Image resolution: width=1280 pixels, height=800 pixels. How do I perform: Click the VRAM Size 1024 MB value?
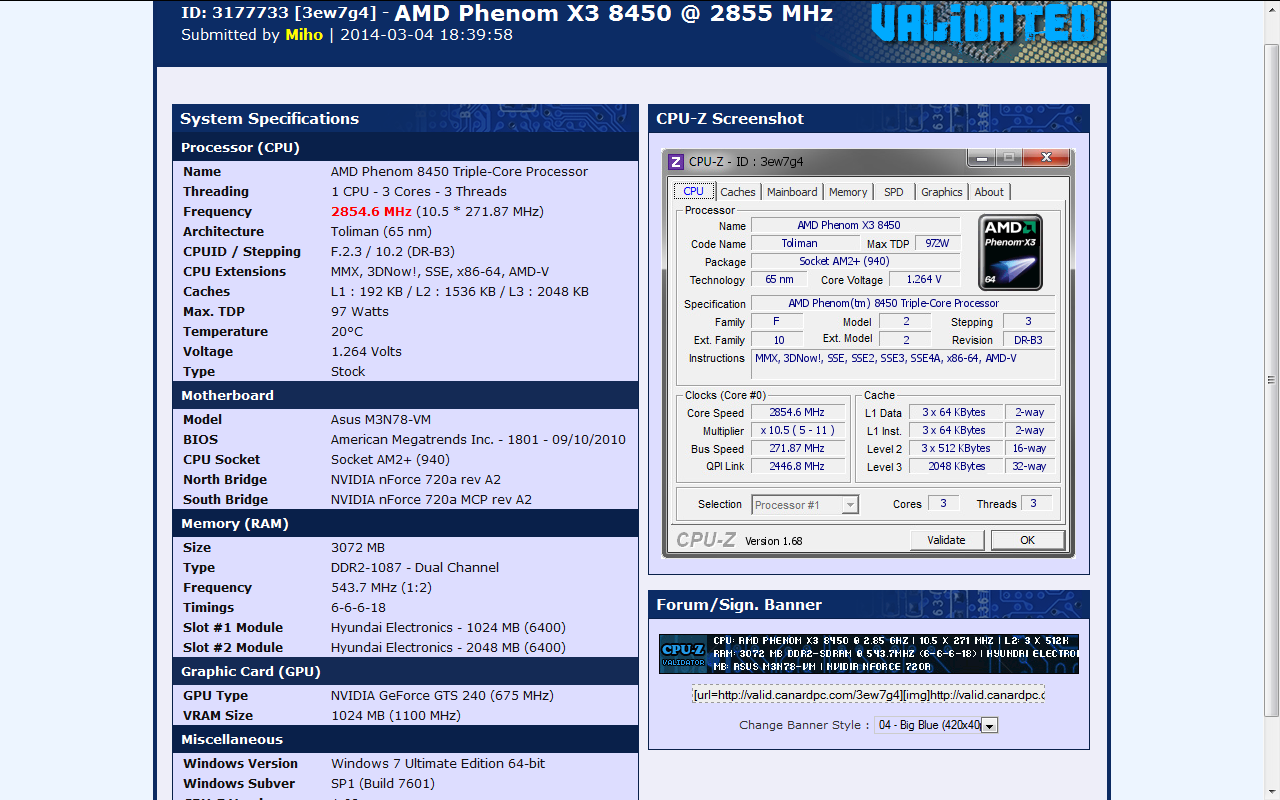coord(396,716)
